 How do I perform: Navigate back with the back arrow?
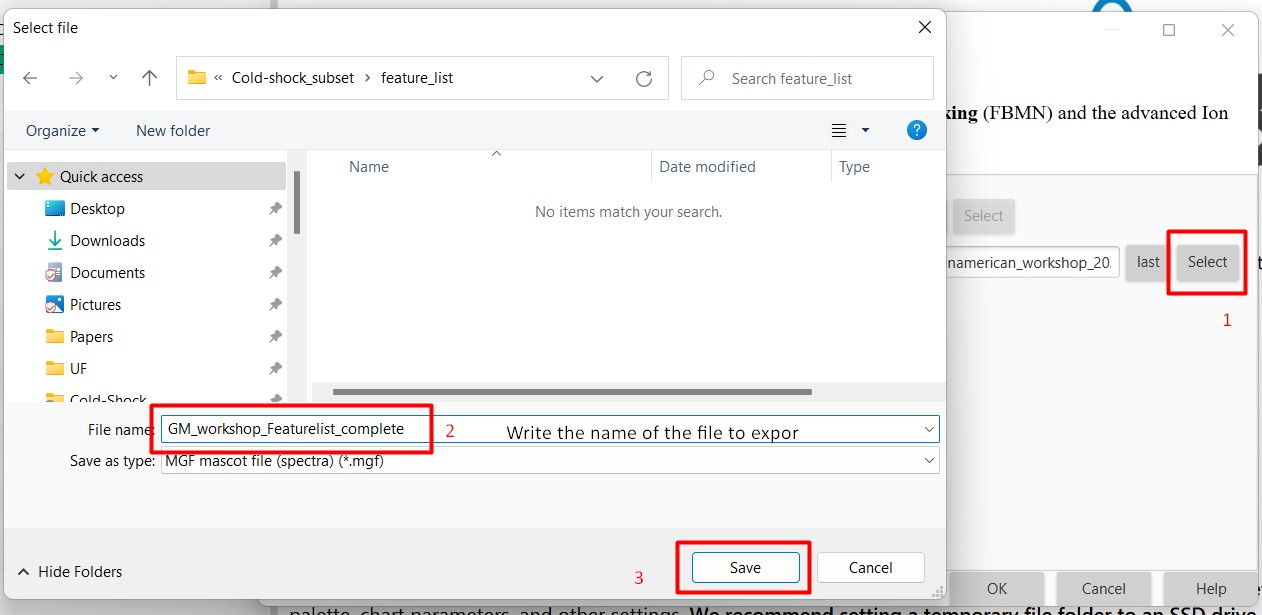31,77
